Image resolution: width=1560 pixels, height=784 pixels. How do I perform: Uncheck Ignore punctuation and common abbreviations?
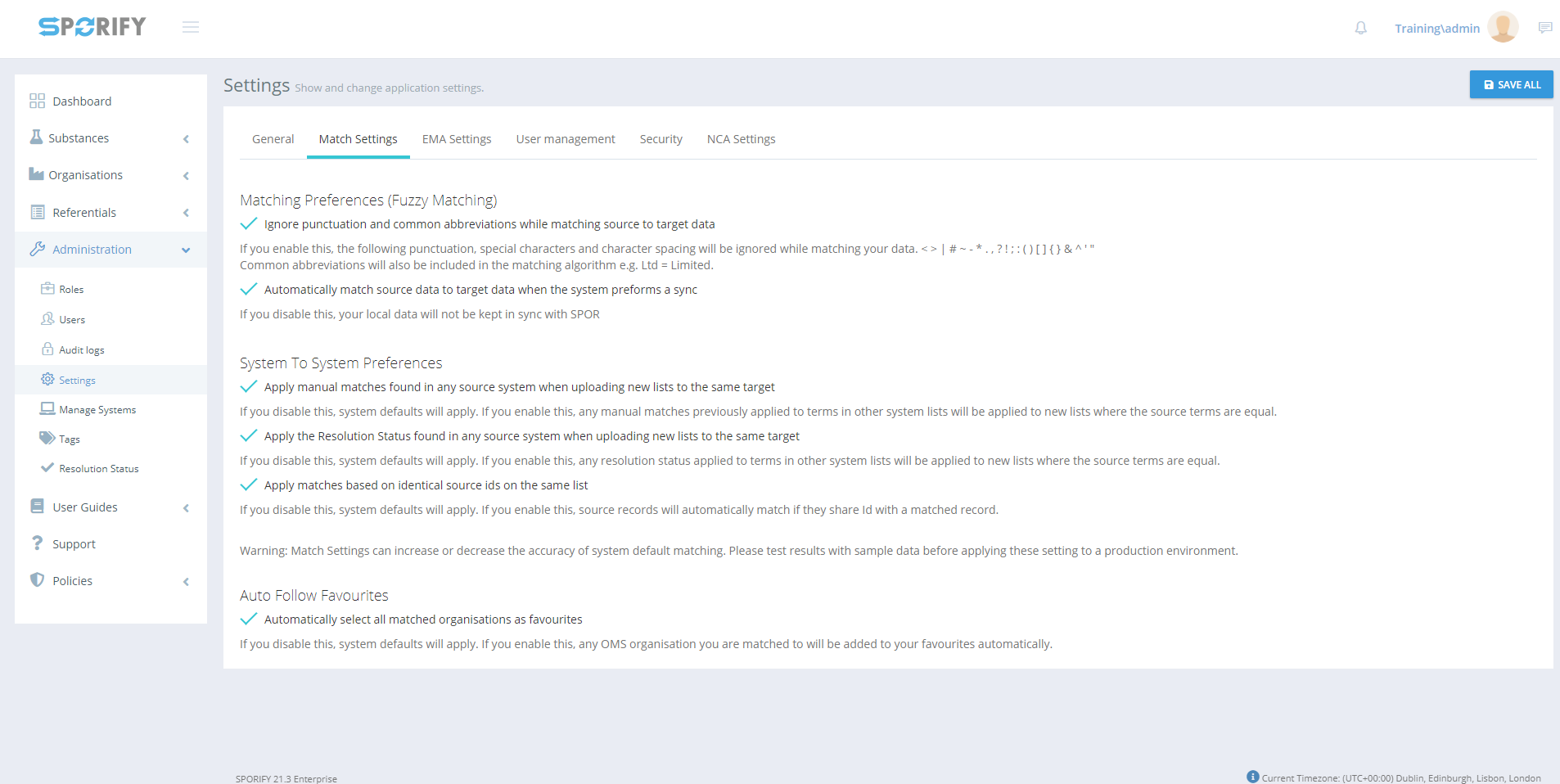click(x=249, y=224)
